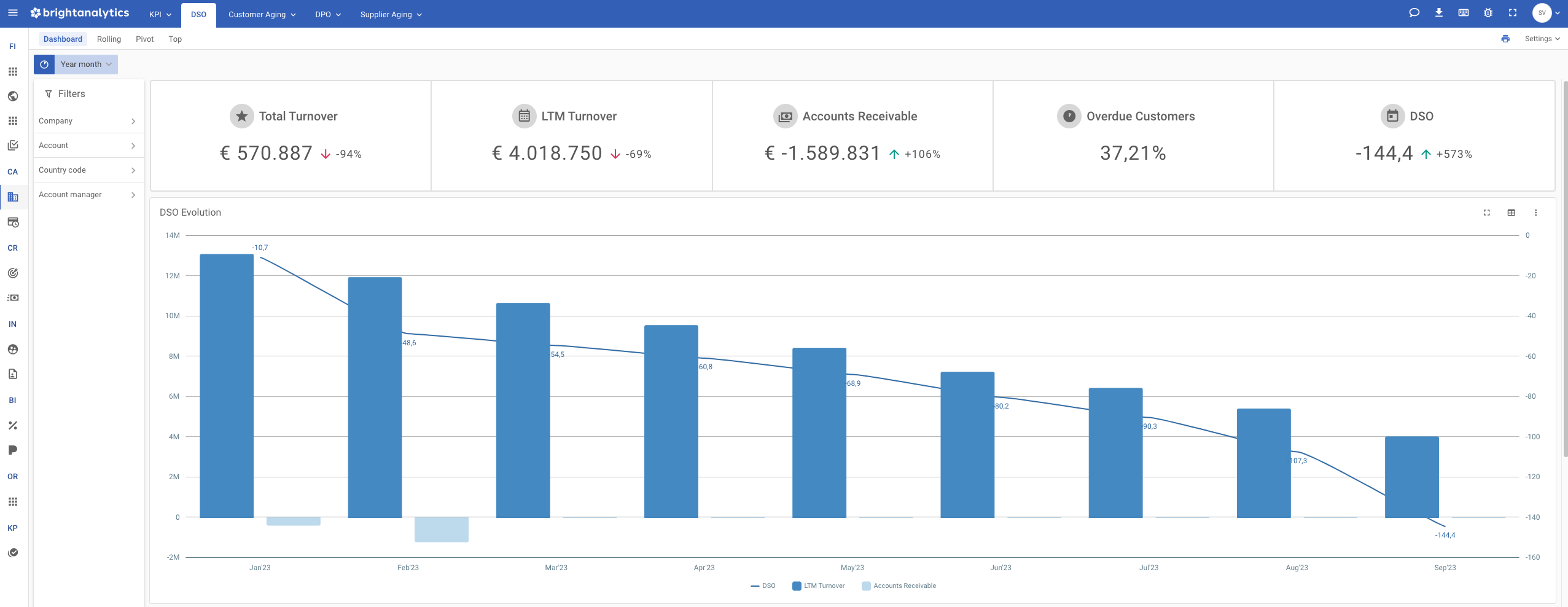Click the bug report icon
1568x607 pixels.
[1488, 13]
